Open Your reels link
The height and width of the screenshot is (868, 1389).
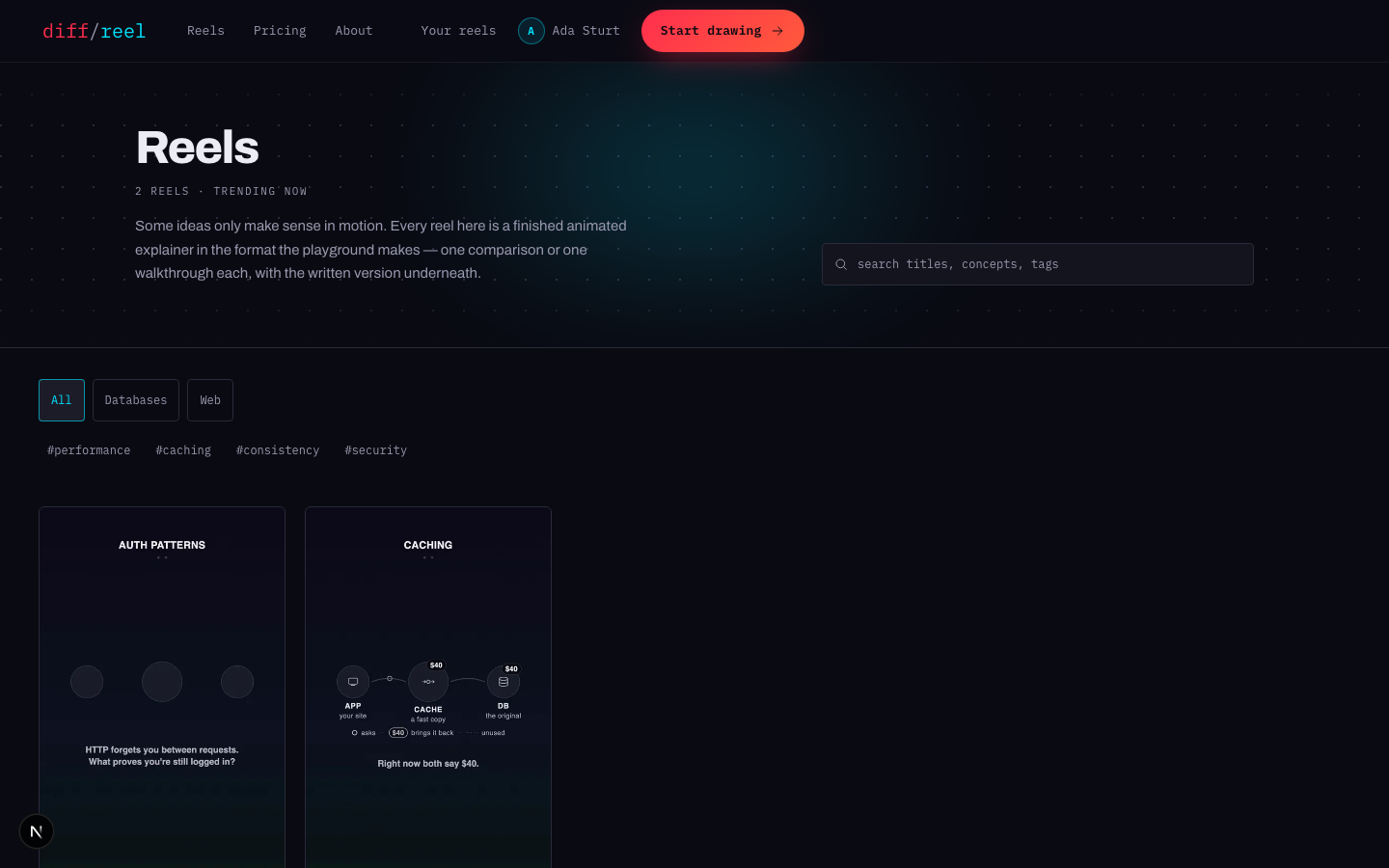coord(458,31)
